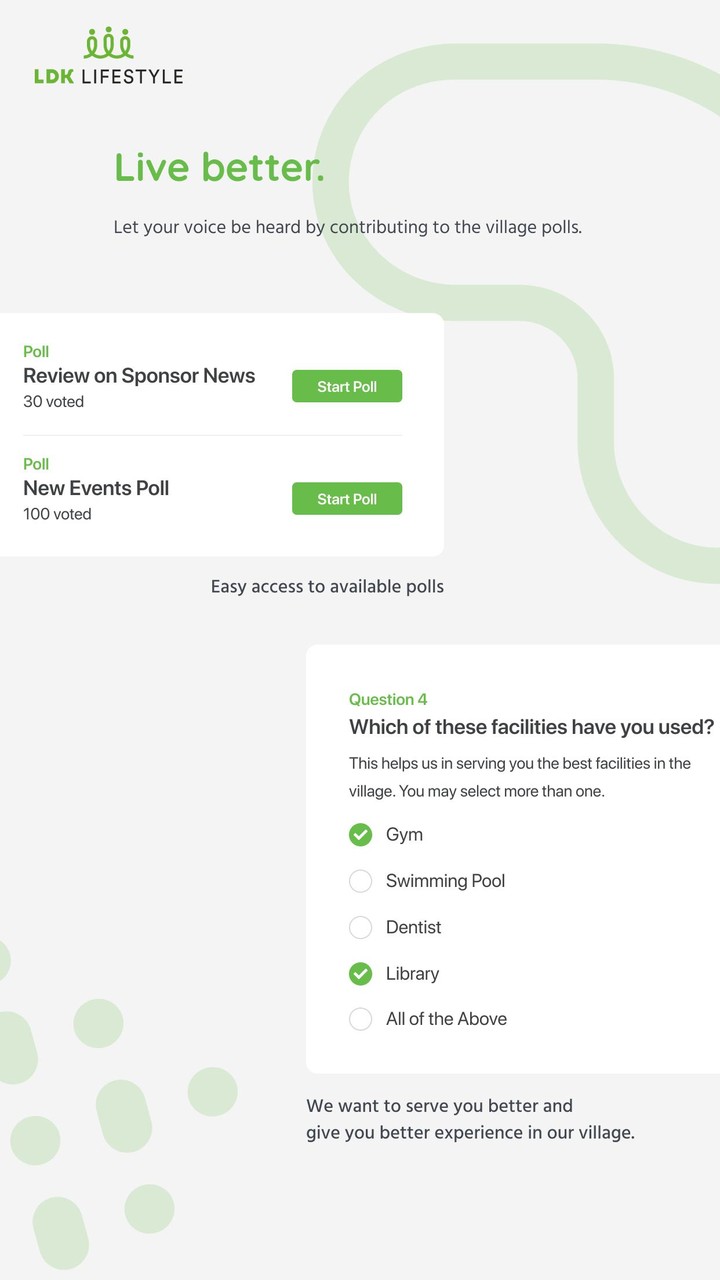Open the New Events Poll title
Screen dimensions: 720x1280
[96, 488]
